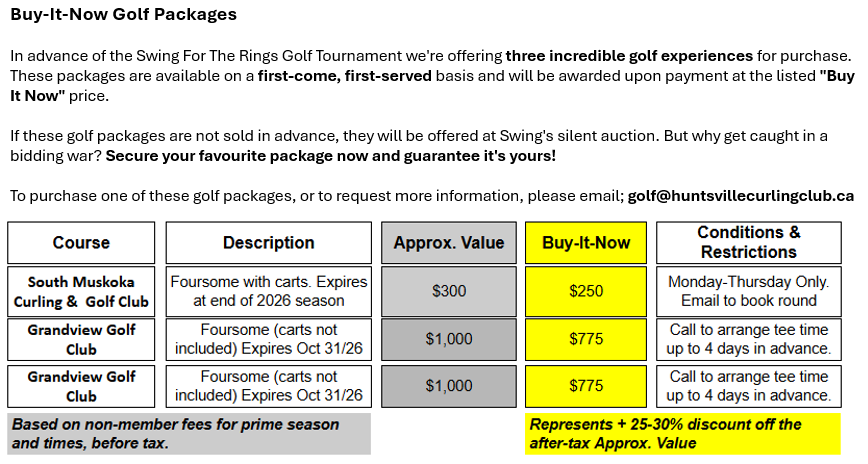Click the Conditions & Restrictions header cell
This screenshot has height=464, width=868.
(748, 243)
